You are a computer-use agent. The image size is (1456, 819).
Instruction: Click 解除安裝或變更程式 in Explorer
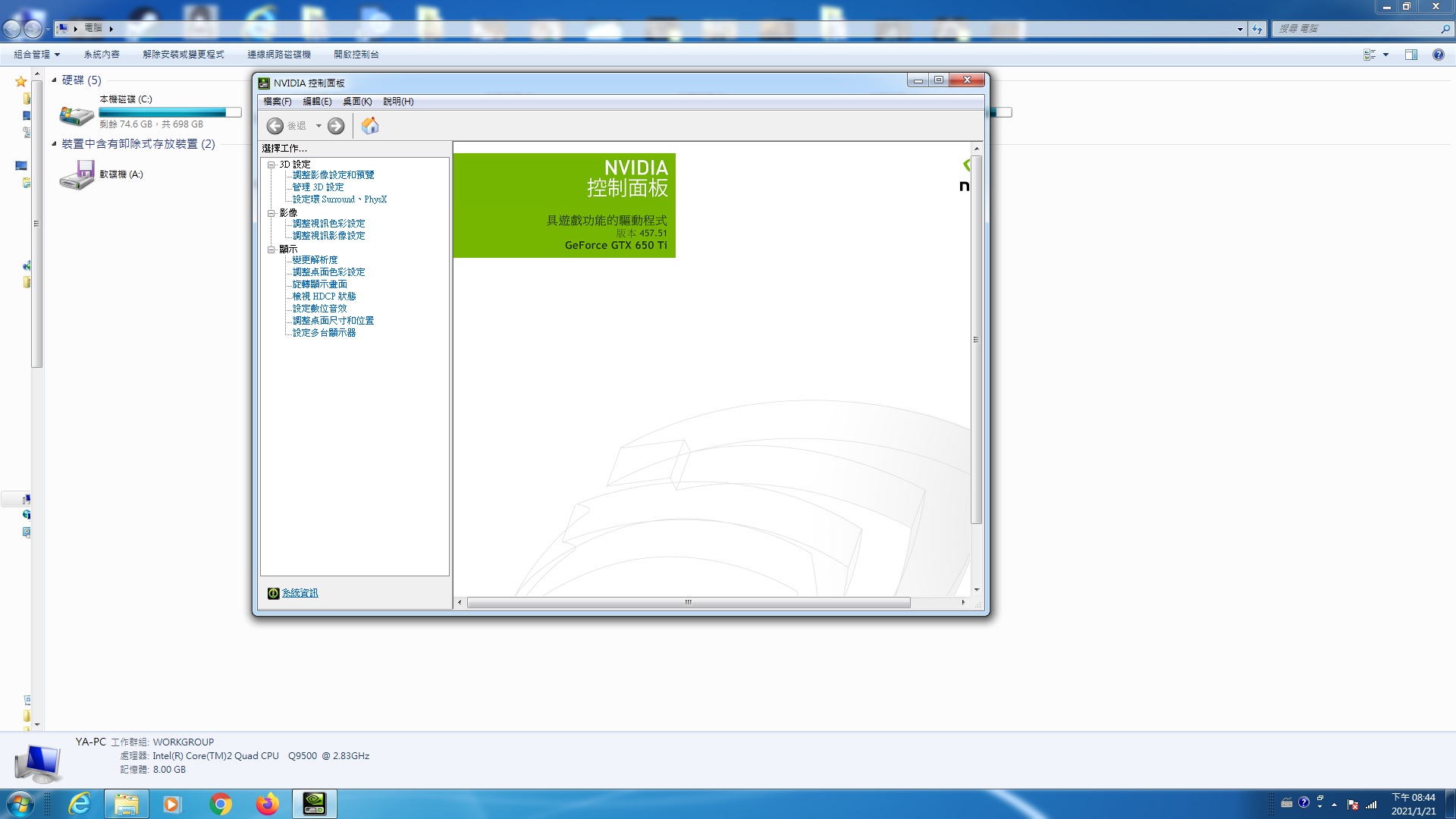pos(184,55)
